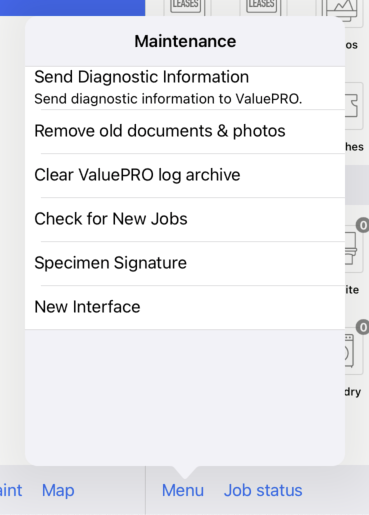
Task: Open Job status from bottom toolbar
Action: 263,490
